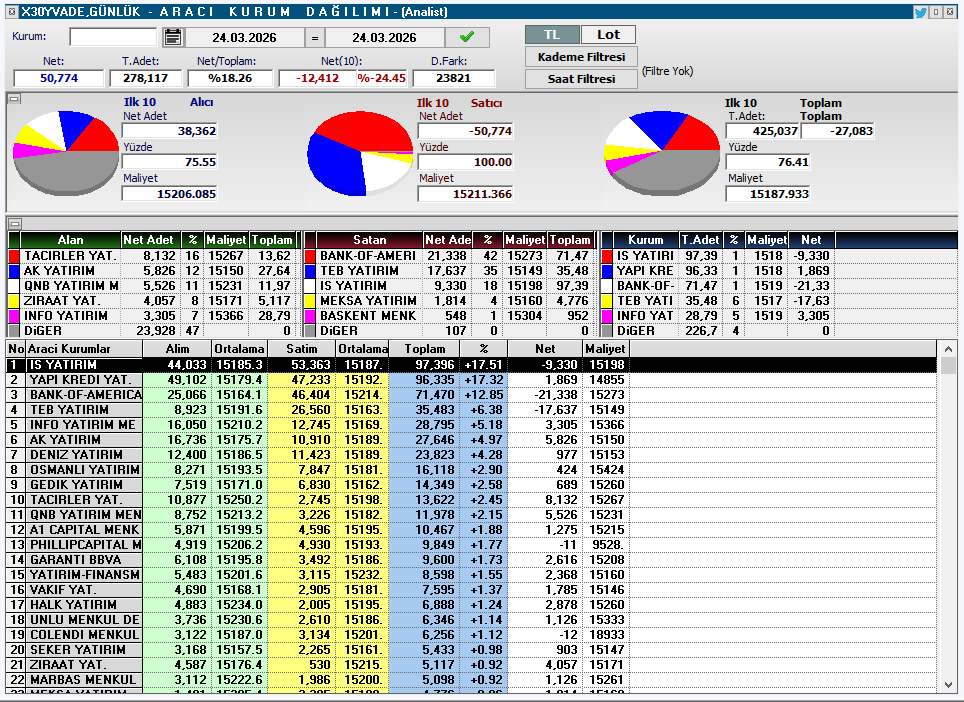This screenshot has width=964, height=702.
Task: Collapse the pie charts section
Action: (x=14, y=98)
